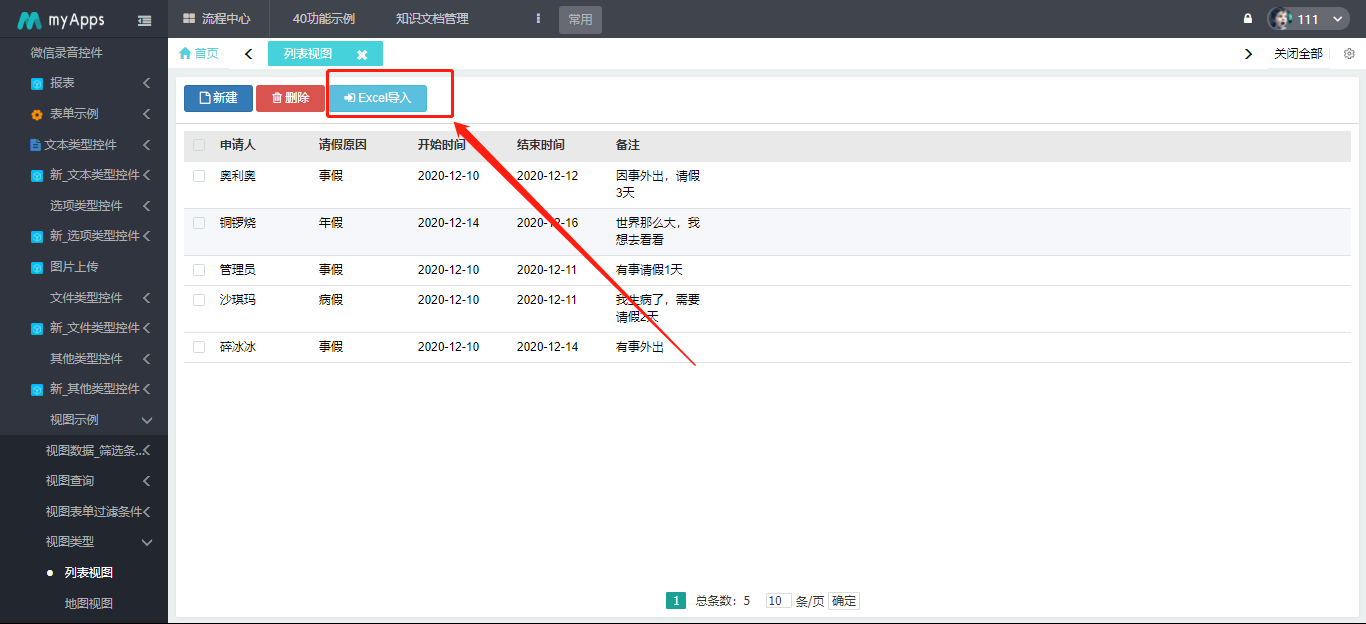Click the 报表 sidebar cube icon
The height and width of the screenshot is (624, 1366).
point(37,84)
